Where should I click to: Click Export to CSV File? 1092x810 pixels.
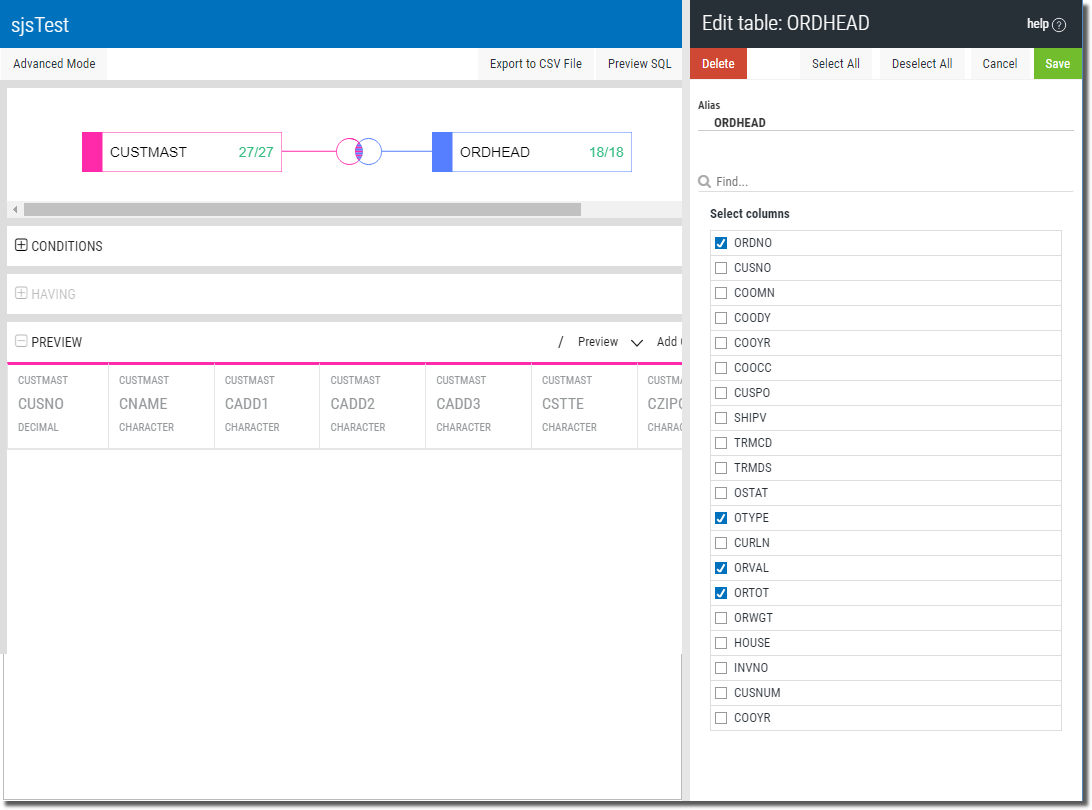[x=535, y=64]
